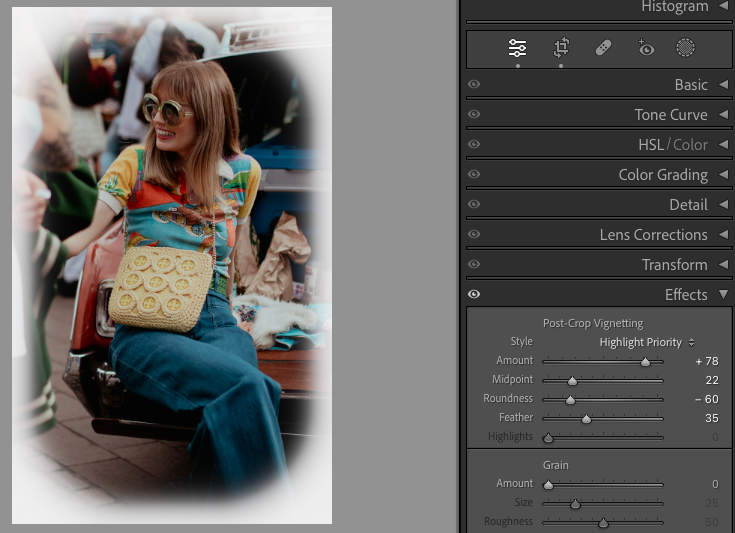The width and height of the screenshot is (735, 533).
Task: Open the Transform panel header
Action: click(674, 265)
